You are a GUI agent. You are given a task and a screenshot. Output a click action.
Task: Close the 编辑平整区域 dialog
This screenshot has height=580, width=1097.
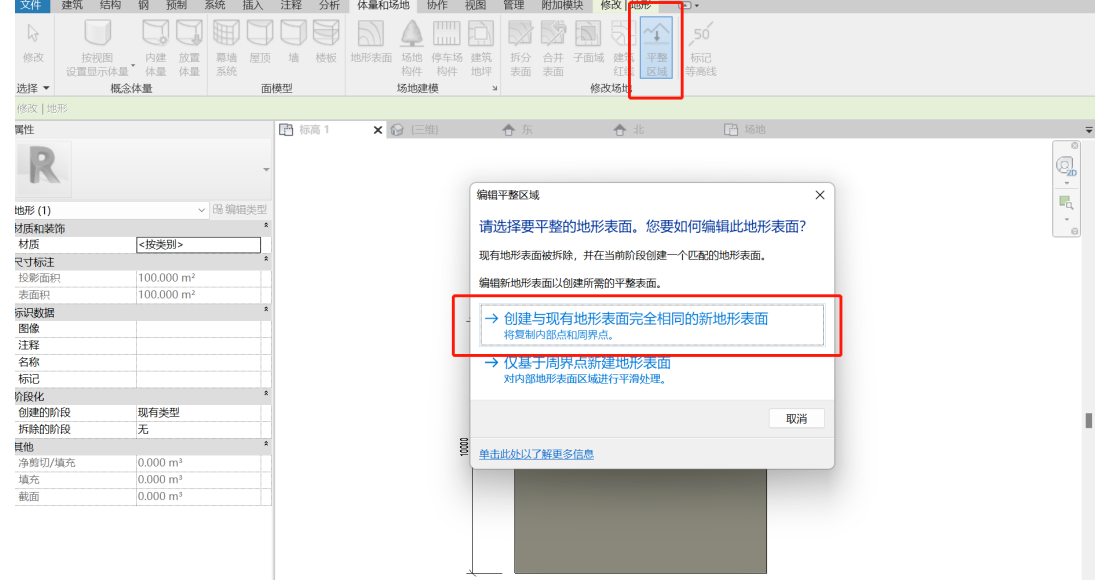pyautogui.click(x=820, y=195)
